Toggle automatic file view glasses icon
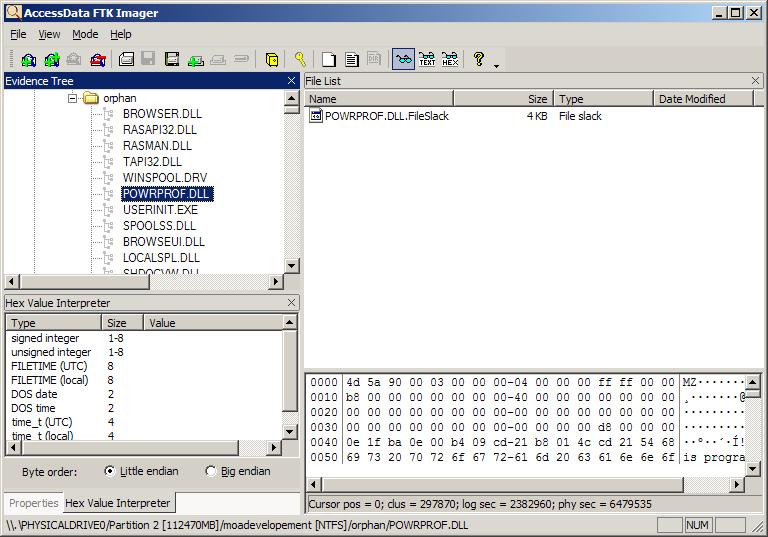768x537 pixels. [x=404, y=59]
